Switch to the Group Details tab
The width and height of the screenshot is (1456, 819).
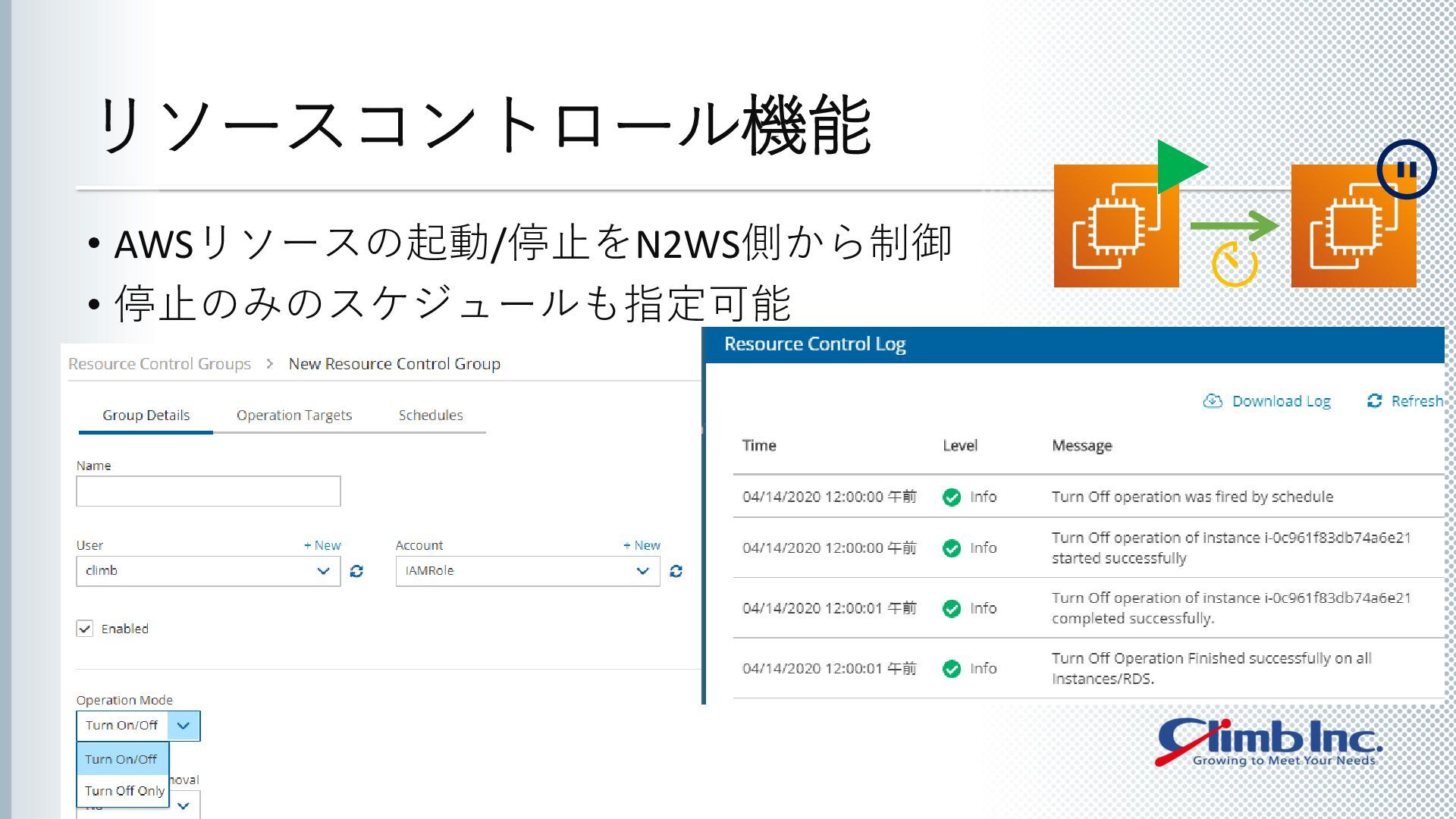coord(146,416)
